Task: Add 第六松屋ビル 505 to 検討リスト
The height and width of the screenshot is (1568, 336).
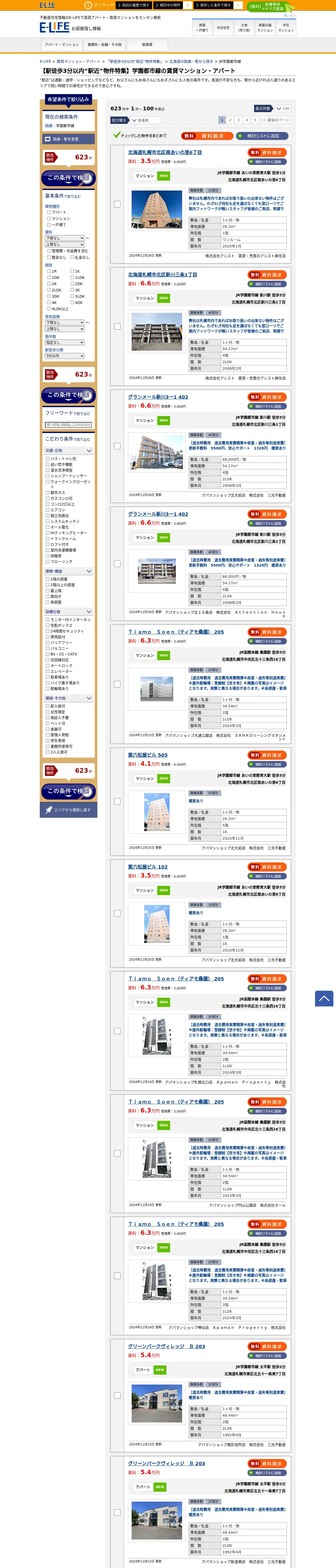Action: tap(267, 764)
